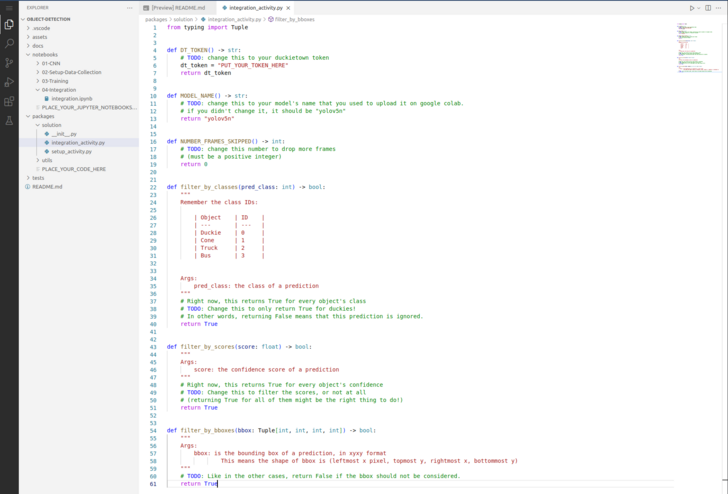Screen dimensions: 728x494
Task: Click the EXPLORER panel title
Action: 38,8
